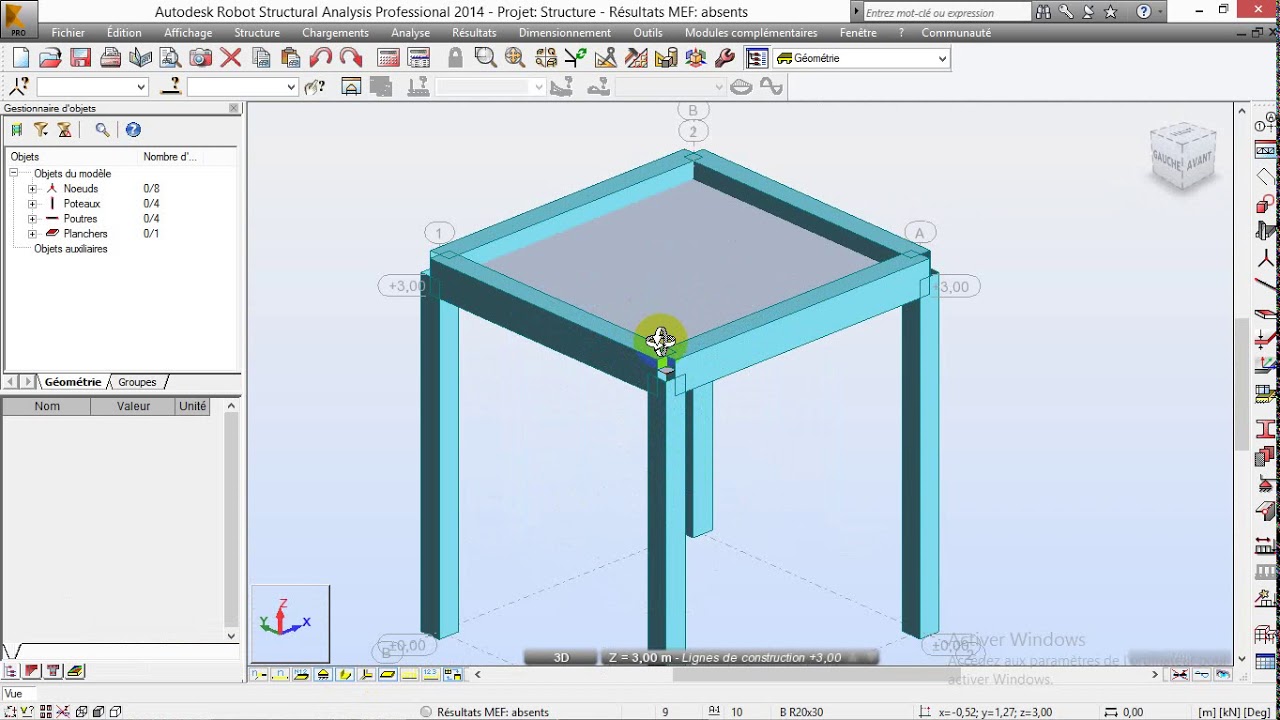
Task: Click the Z = 3,00 m work plane button
Action: click(739, 657)
